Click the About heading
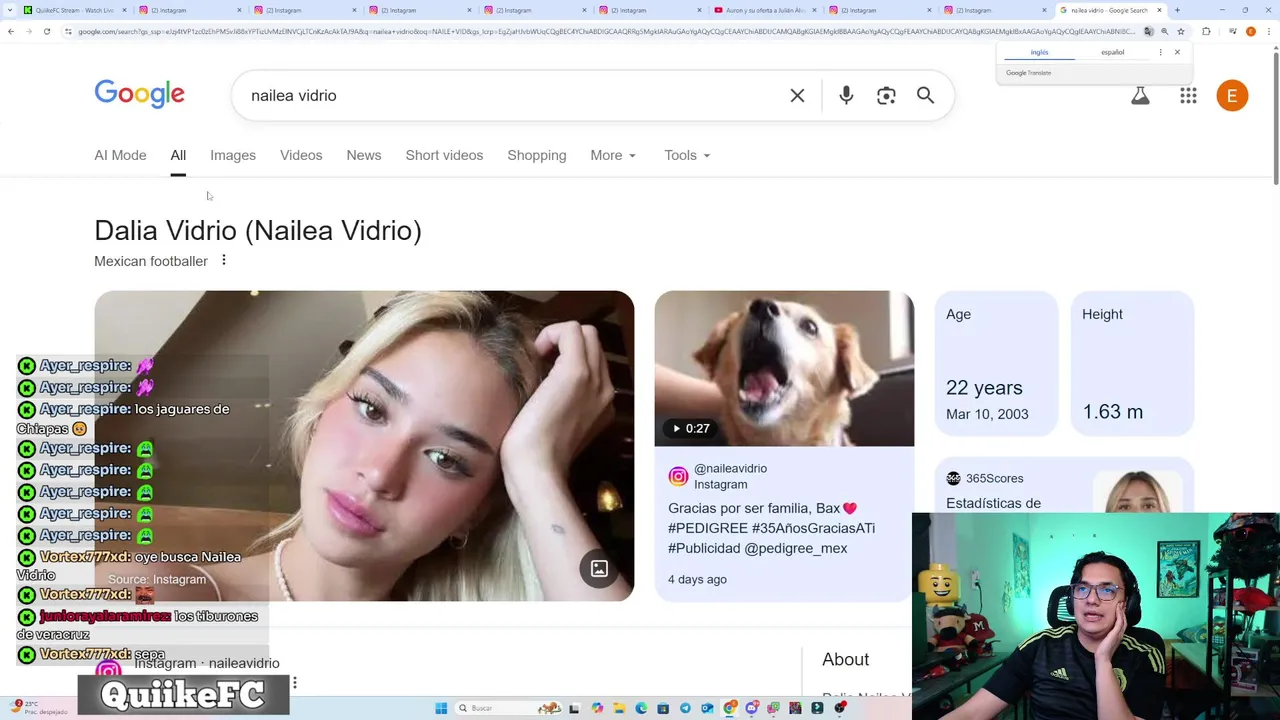 tap(846, 659)
